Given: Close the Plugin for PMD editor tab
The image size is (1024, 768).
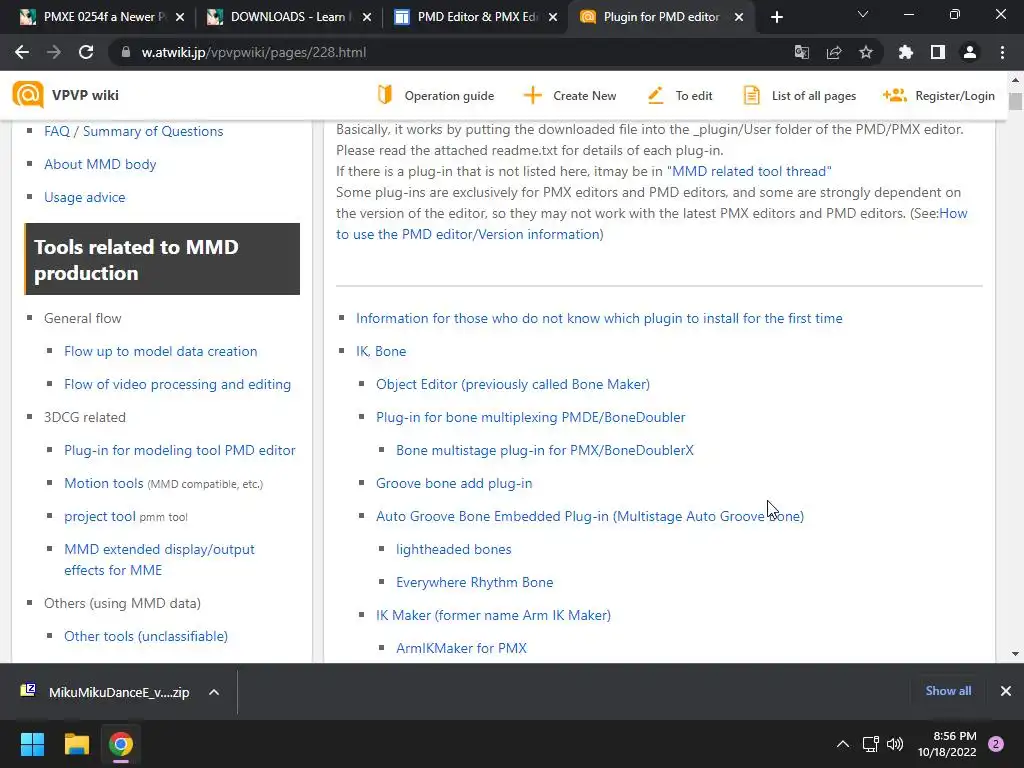Looking at the screenshot, I should 739,17.
